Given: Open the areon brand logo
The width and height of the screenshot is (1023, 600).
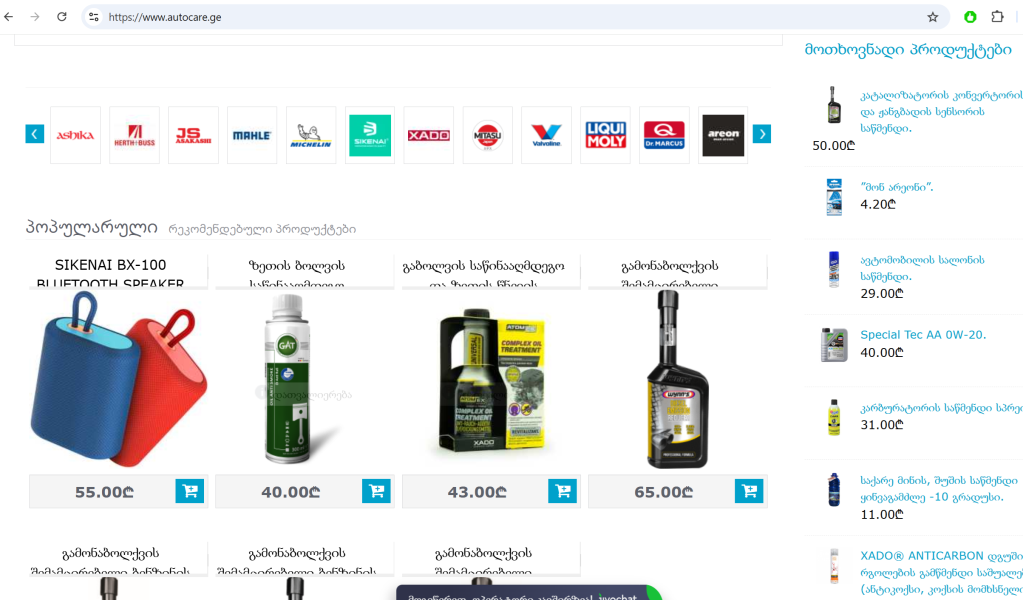Looking at the screenshot, I should point(723,135).
